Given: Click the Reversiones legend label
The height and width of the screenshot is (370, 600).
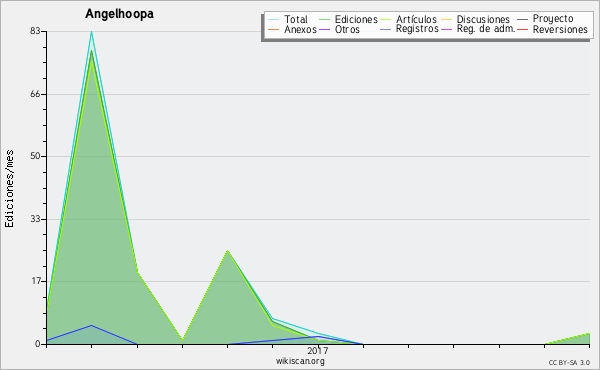Looking at the screenshot, I should pos(560,29).
